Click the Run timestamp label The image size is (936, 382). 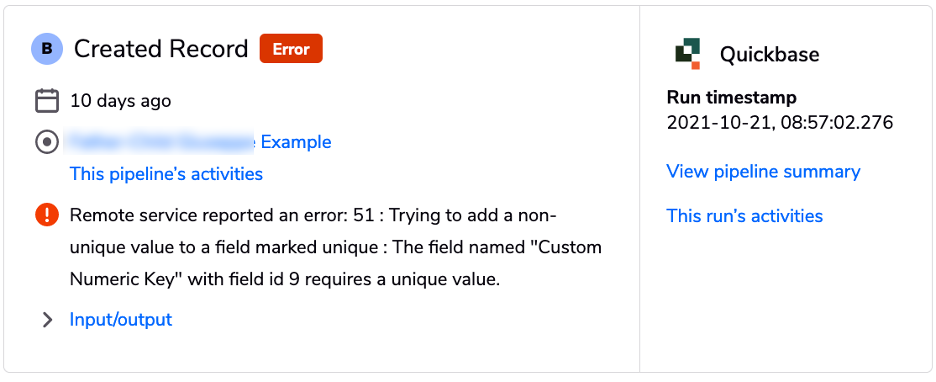pyautogui.click(x=731, y=97)
